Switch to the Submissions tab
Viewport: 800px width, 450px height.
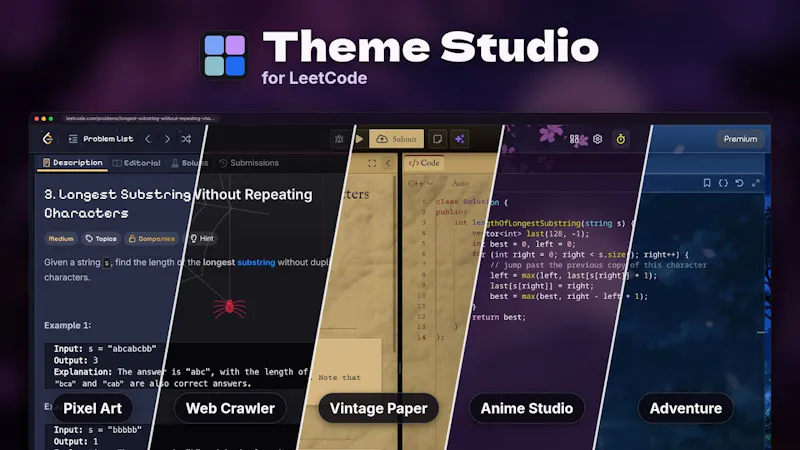(249, 163)
